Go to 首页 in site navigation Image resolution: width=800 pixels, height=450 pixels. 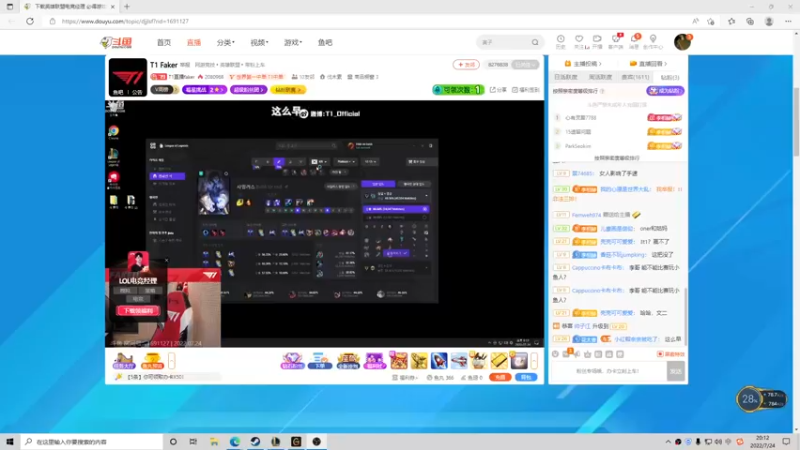click(x=164, y=42)
